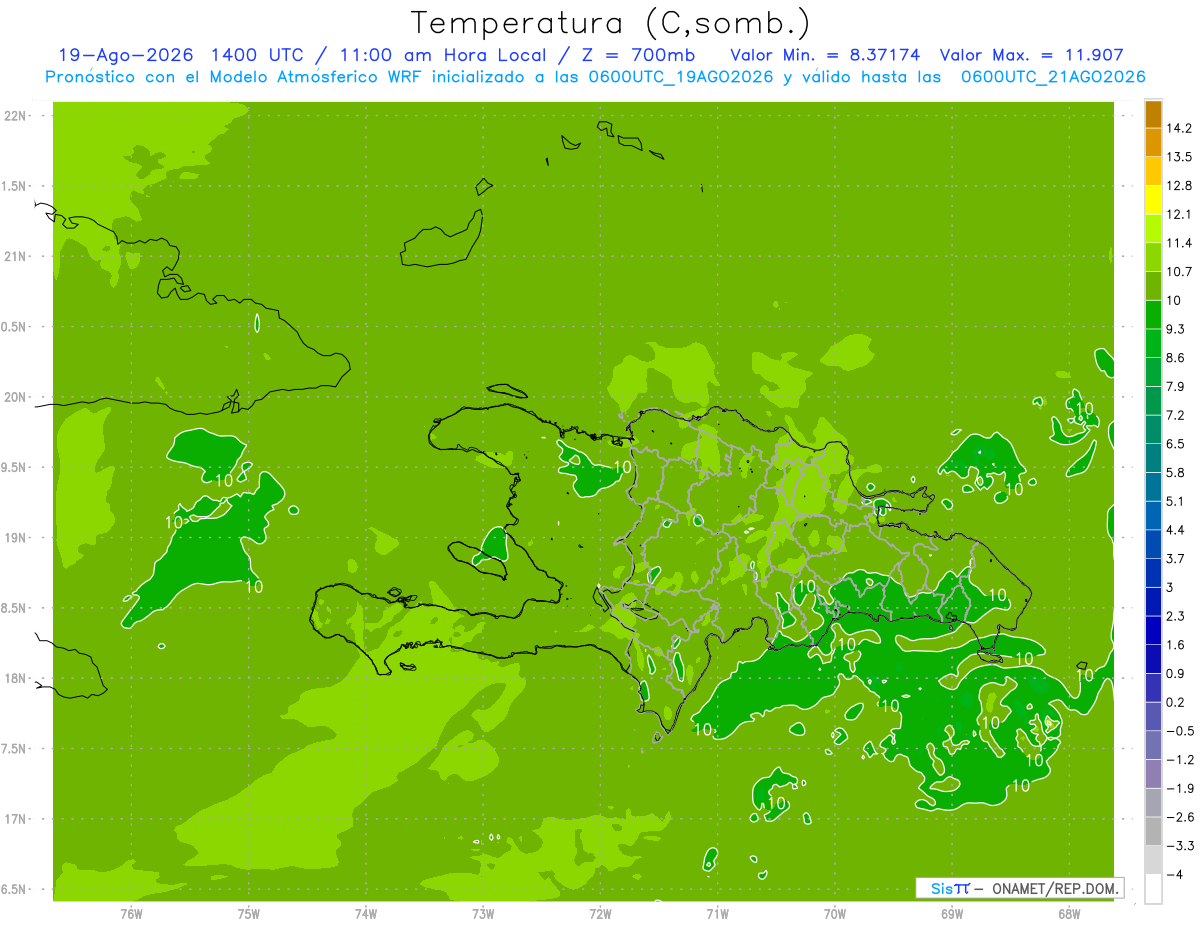Click the "ONAMET/REP.DOM." credit label

(1056, 888)
